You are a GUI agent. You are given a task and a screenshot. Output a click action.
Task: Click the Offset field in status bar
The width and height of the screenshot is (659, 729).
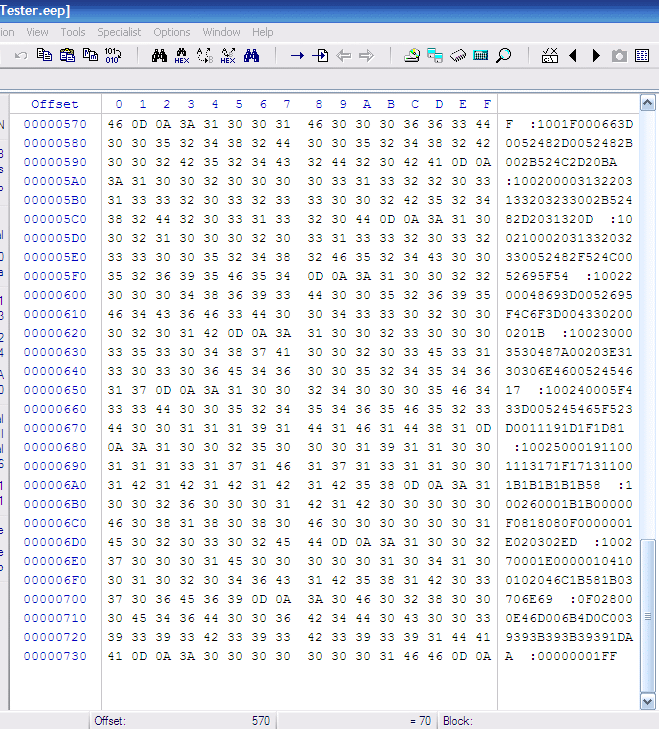(182, 720)
